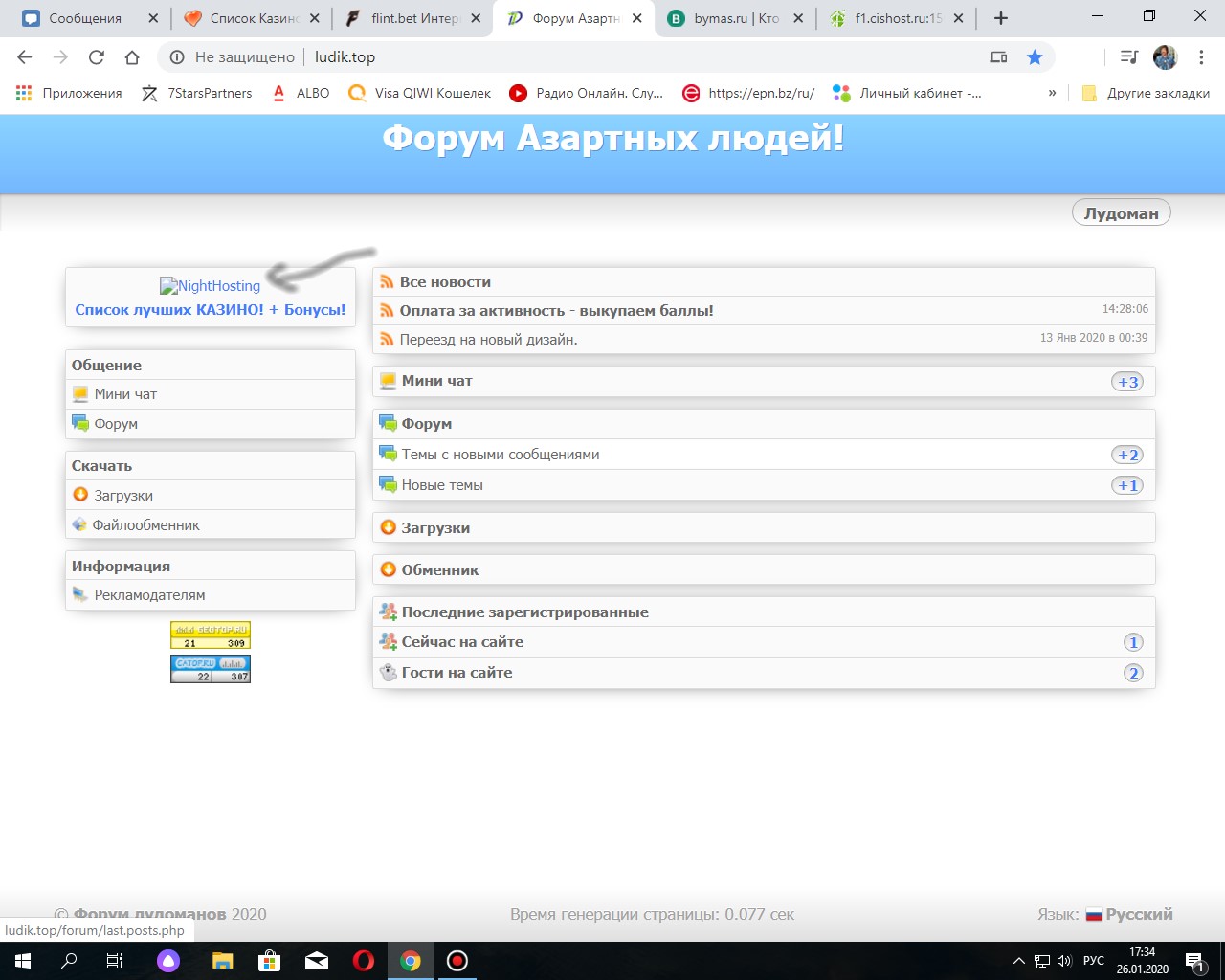Image resolution: width=1225 pixels, height=980 pixels.
Task: Show hidden system tray icons
Action: pos(1018,961)
